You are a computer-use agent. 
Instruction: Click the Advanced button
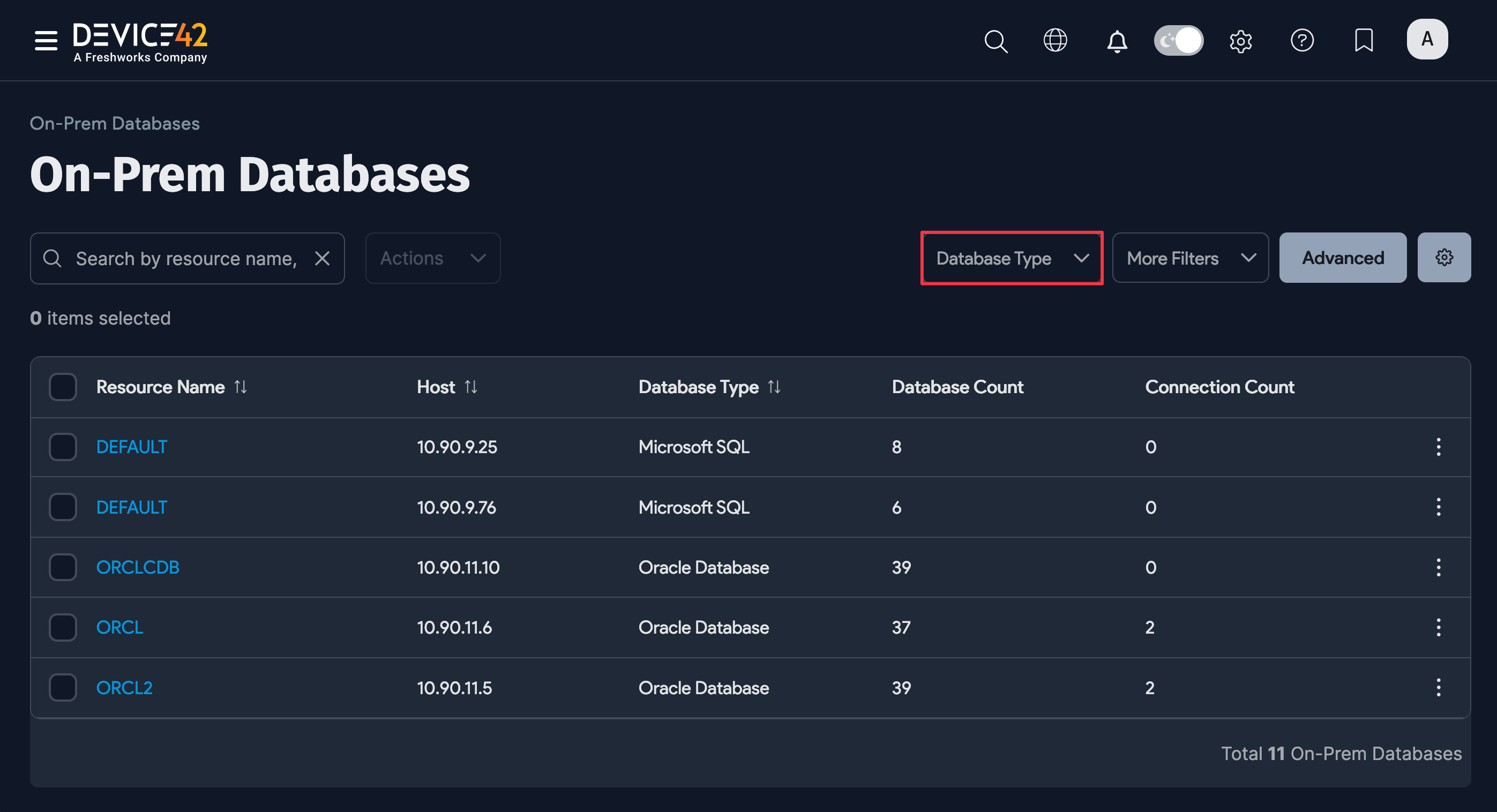click(x=1342, y=258)
